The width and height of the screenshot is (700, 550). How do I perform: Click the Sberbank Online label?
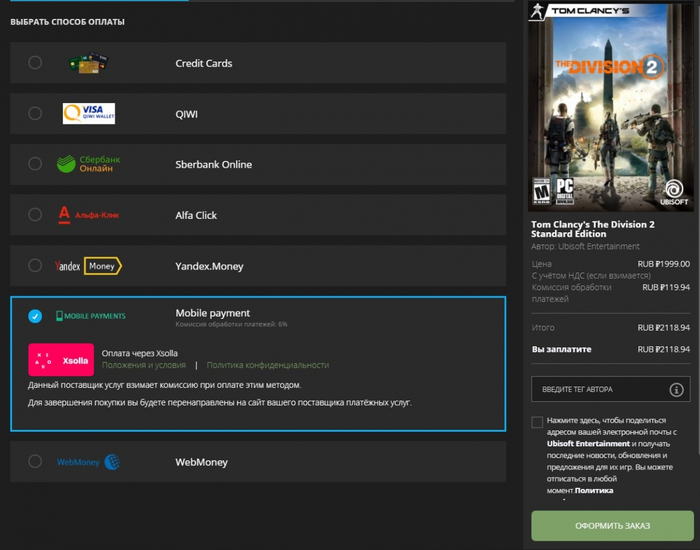[x=213, y=165]
